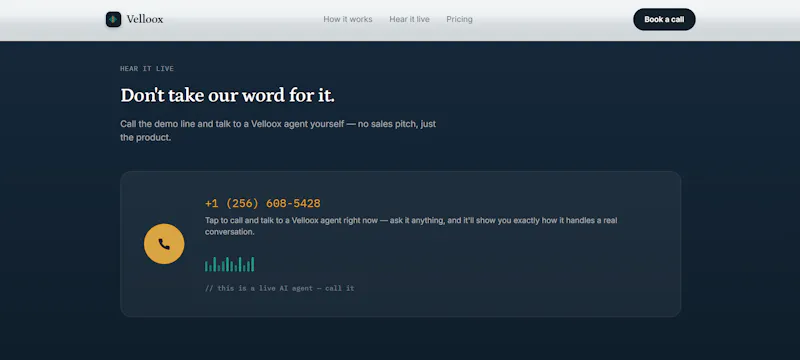The width and height of the screenshot is (800, 360).
Task: Click the Velloox logo icon
Action: click(x=113, y=19)
